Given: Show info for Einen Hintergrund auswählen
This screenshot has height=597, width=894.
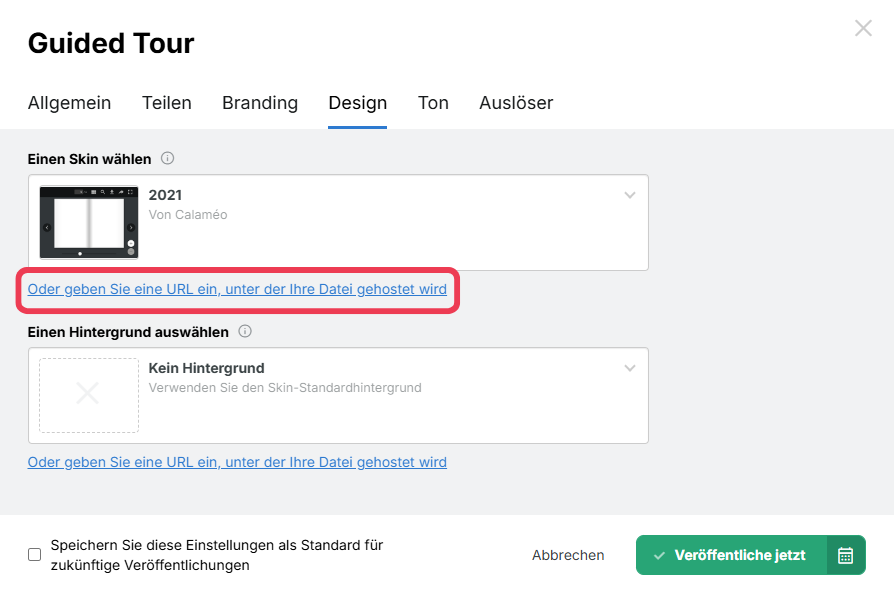Looking at the screenshot, I should pos(245,331).
